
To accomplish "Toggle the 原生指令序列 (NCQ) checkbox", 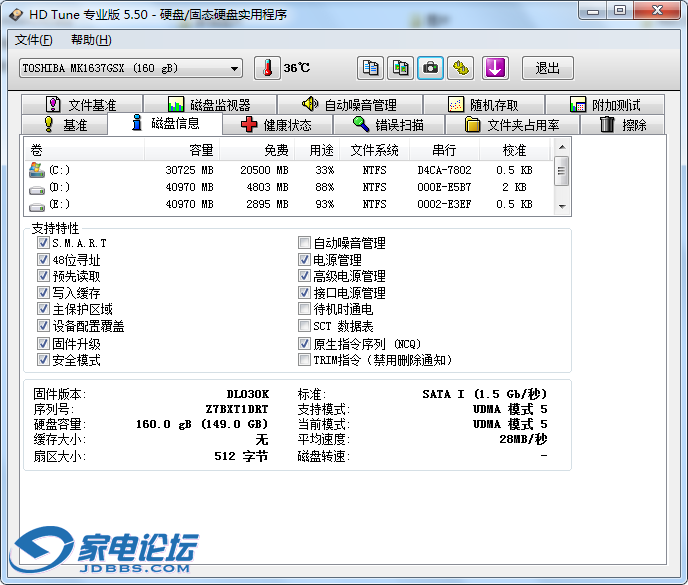I will pos(305,344).
